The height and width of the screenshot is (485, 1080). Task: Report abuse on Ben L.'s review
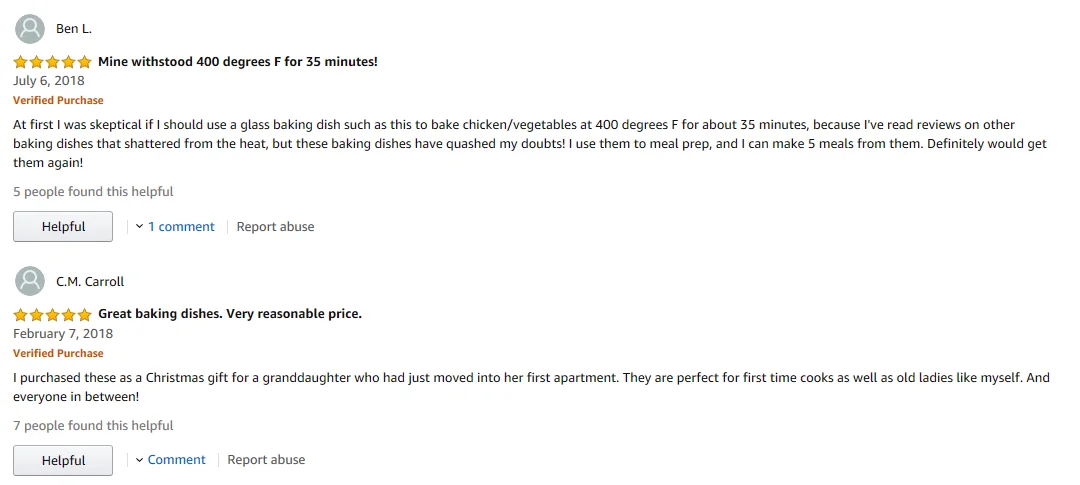click(x=275, y=227)
